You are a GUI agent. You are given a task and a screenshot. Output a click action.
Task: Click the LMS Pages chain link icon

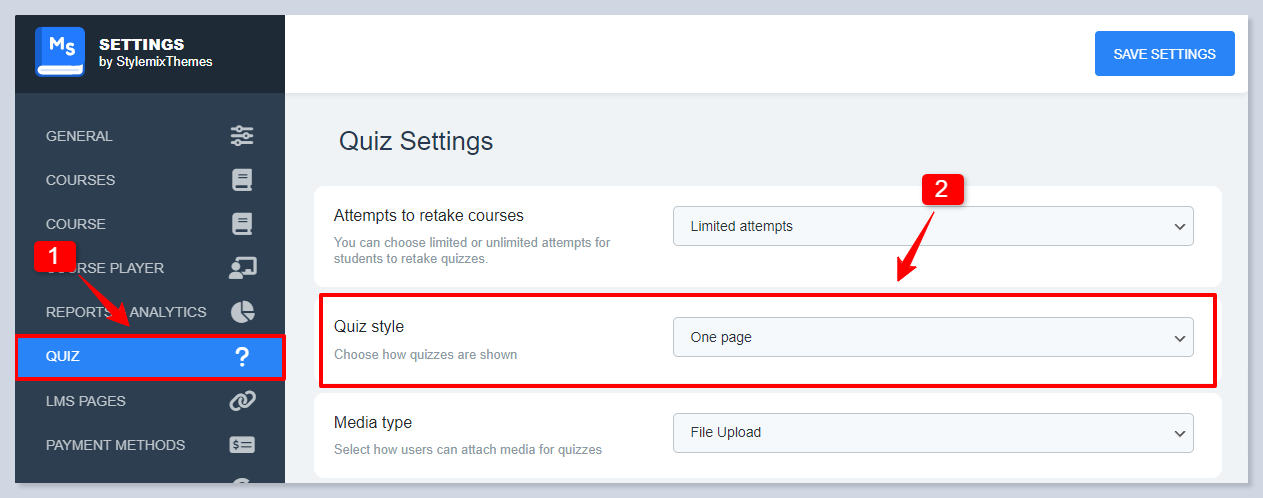[242, 401]
